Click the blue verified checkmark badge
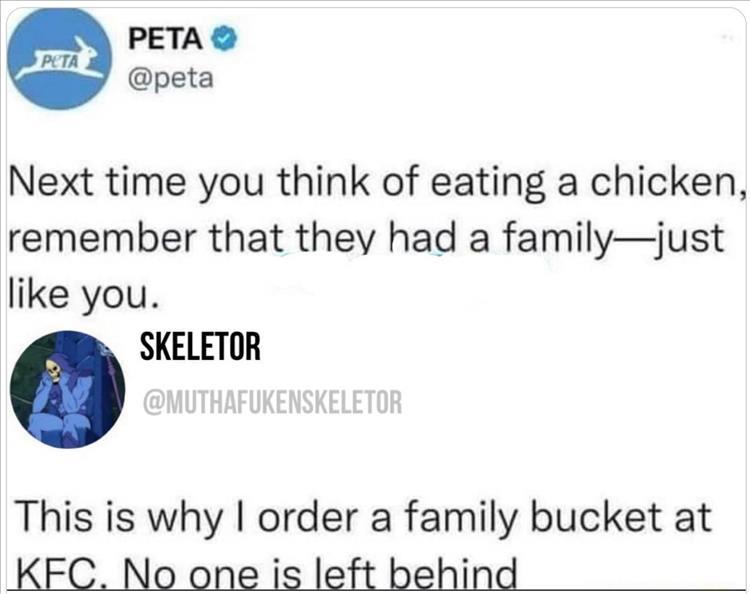Viewport: 750px width, 594px height. [x=227, y=42]
